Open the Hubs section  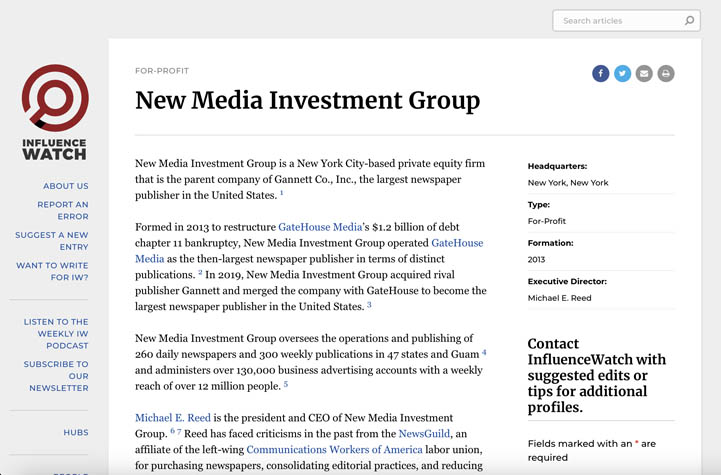76,432
